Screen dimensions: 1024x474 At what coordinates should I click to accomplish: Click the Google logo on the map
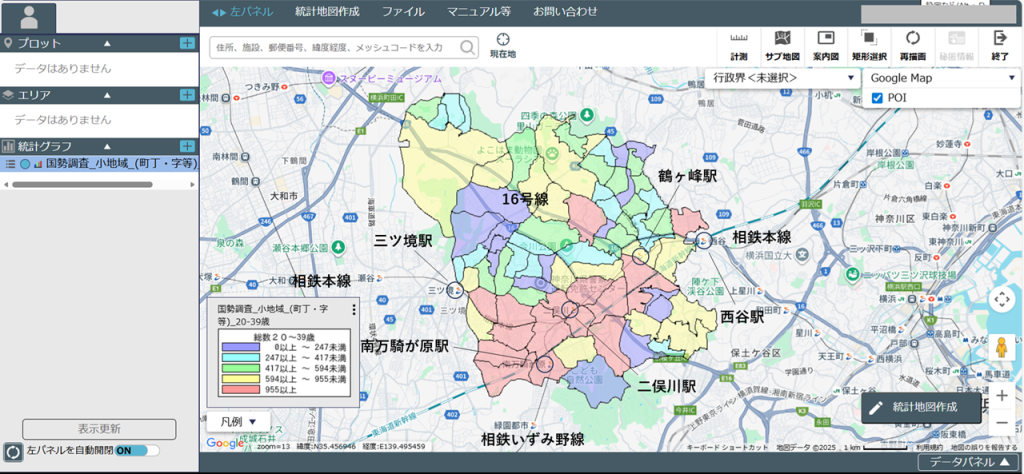coord(225,444)
